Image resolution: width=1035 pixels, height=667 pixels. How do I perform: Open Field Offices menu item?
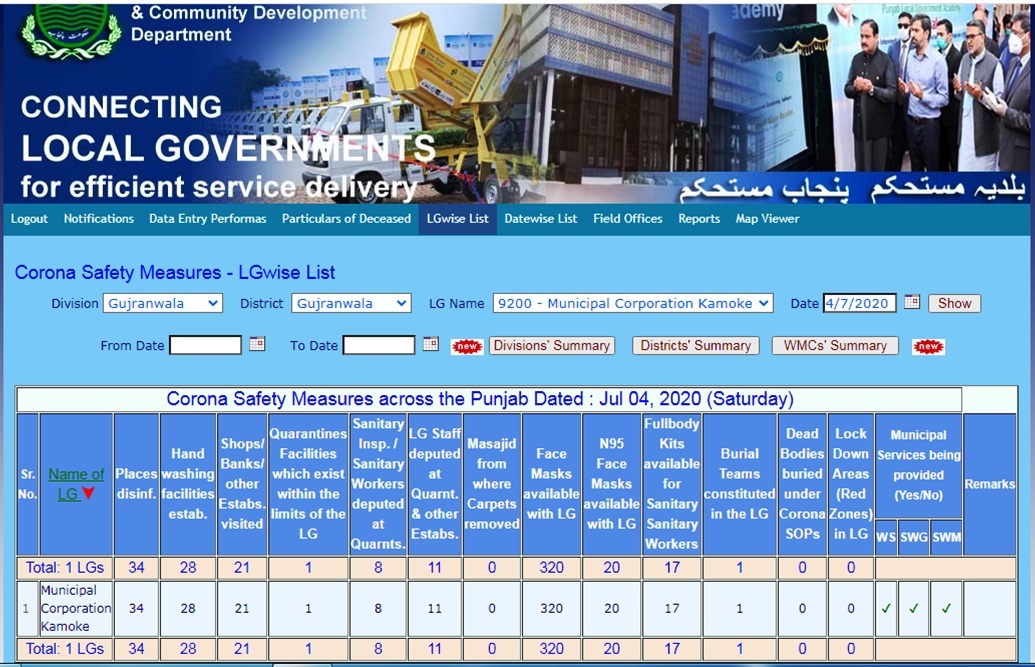click(x=627, y=219)
